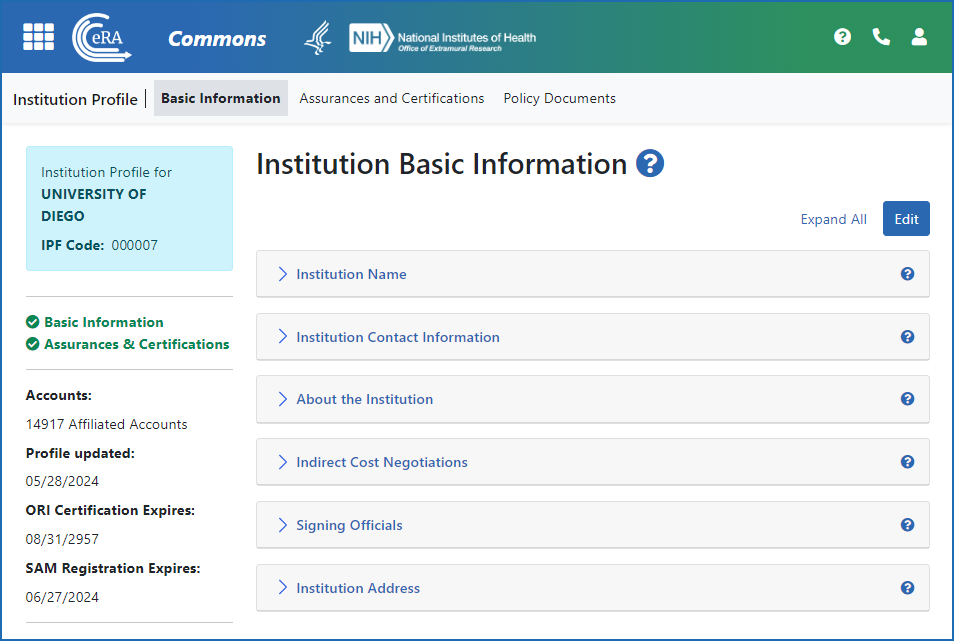Click help icon in Signing Officials row
This screenshot has width=954, height=641.
tap(907, 524)
